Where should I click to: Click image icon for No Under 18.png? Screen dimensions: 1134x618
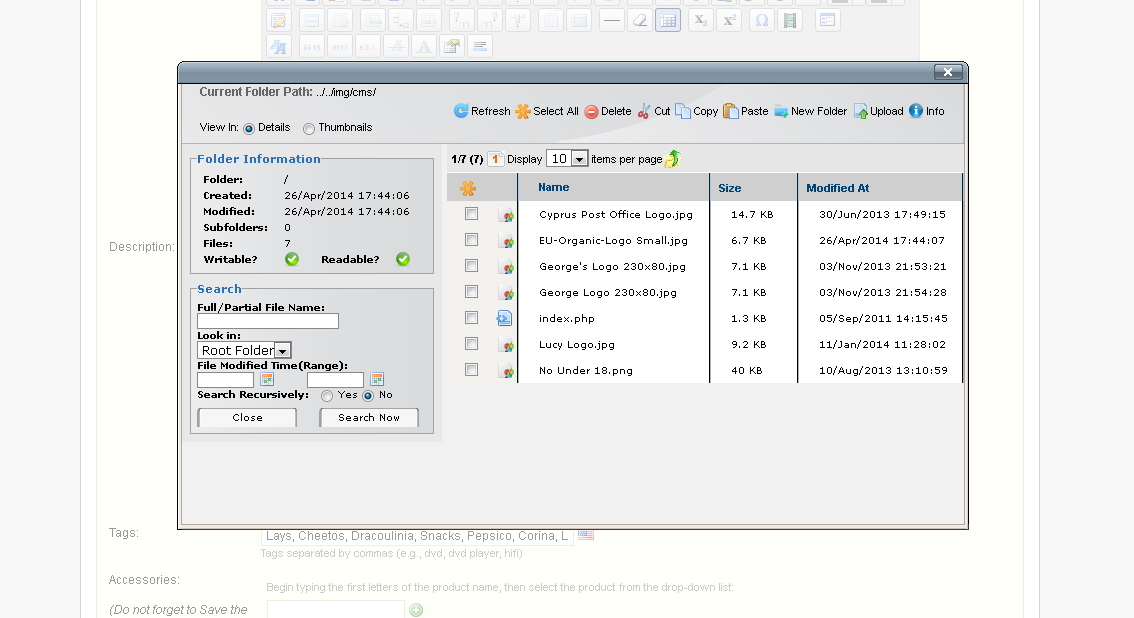506,371
